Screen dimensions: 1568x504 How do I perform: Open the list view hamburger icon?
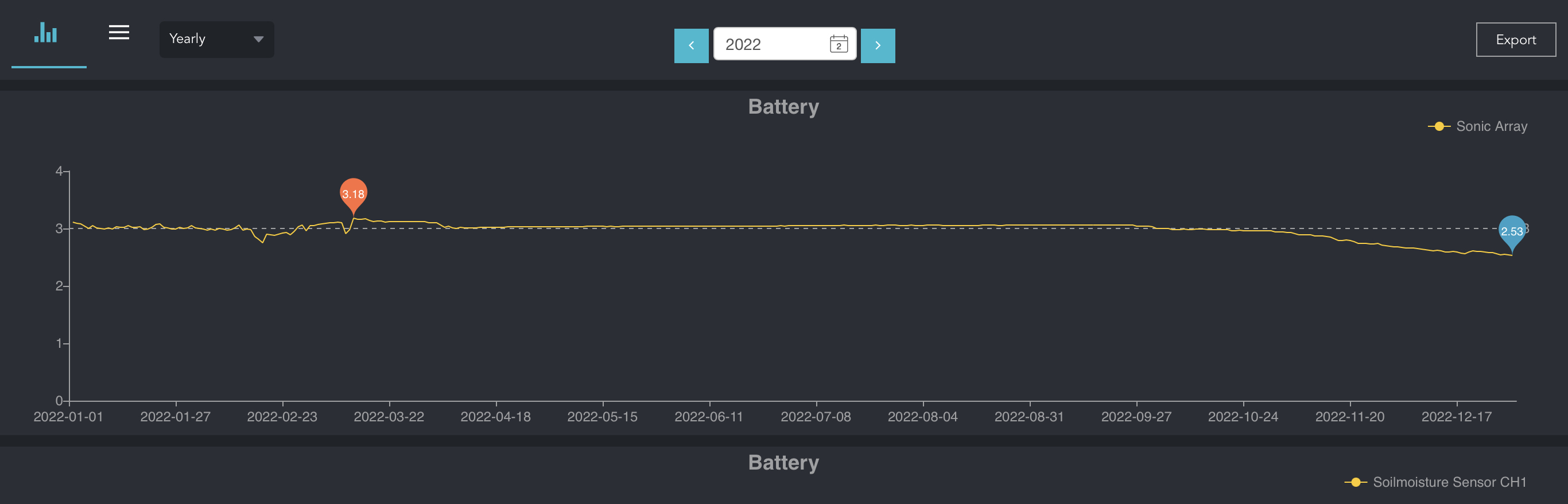tap(119, 33)
